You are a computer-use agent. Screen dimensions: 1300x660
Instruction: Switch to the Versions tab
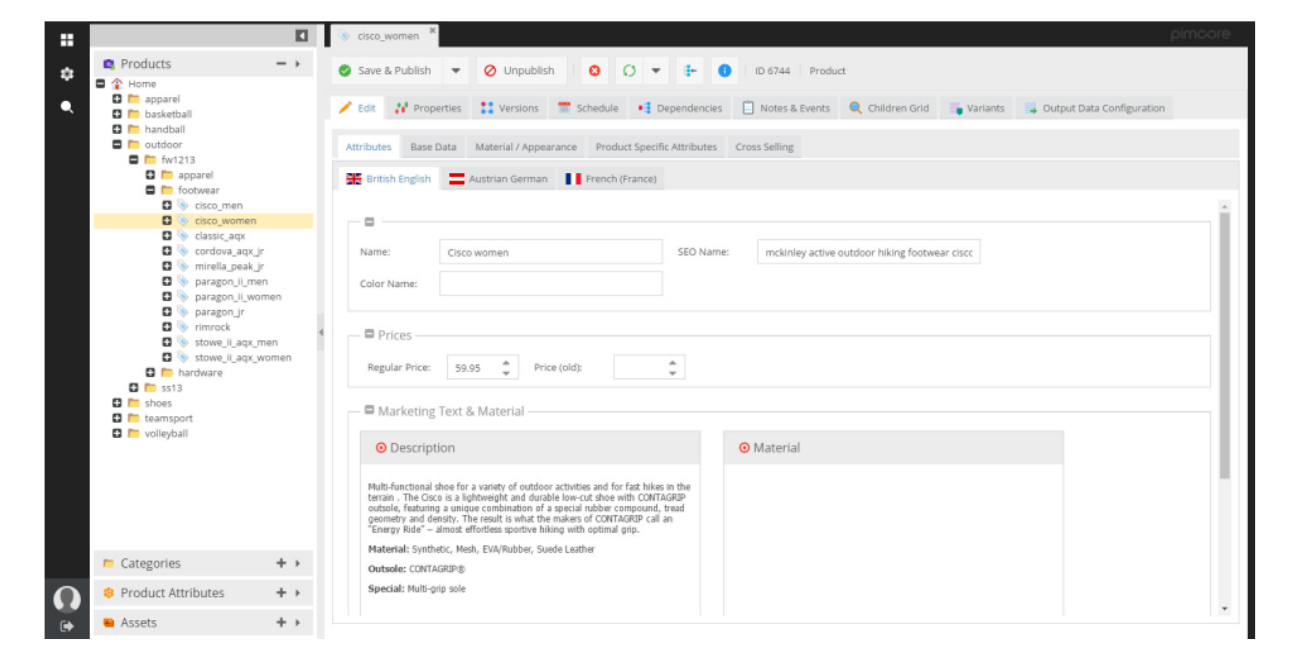coord(509,108)
